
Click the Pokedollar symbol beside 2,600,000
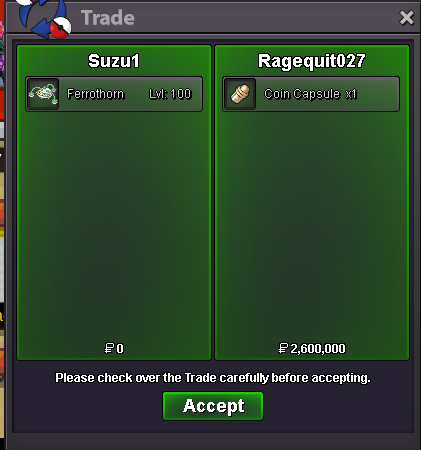click(283, 348)
